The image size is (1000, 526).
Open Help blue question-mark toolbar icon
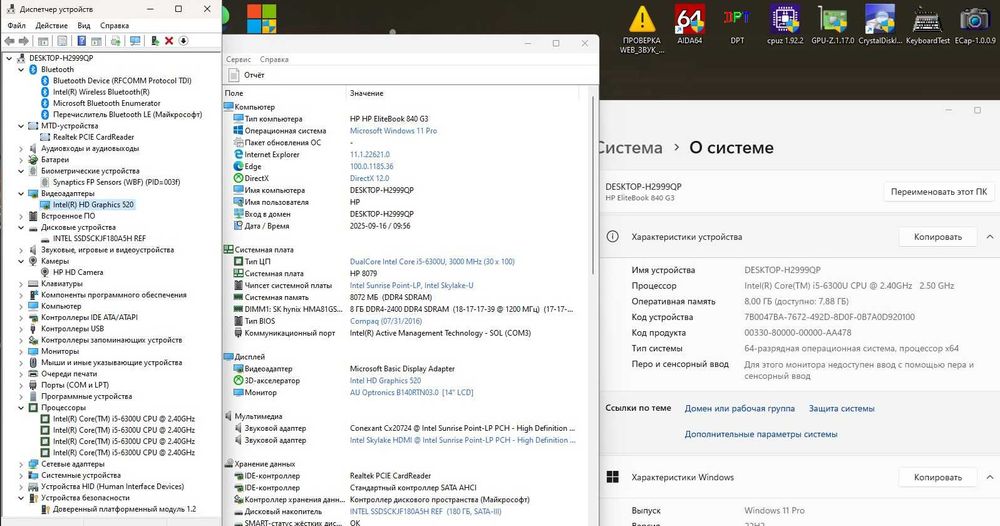pos(82,41)
